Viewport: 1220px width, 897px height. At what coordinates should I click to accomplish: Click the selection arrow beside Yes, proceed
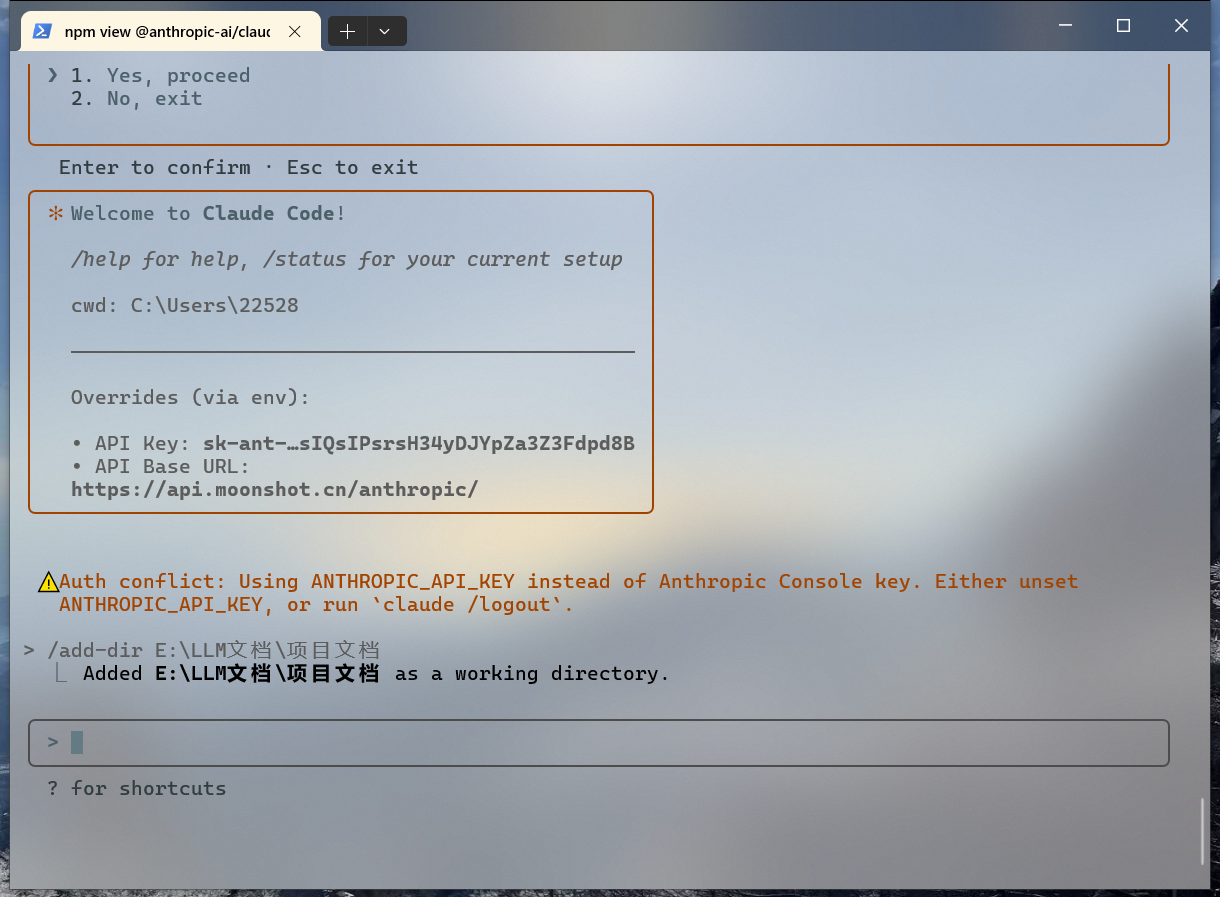coord(53,75)
